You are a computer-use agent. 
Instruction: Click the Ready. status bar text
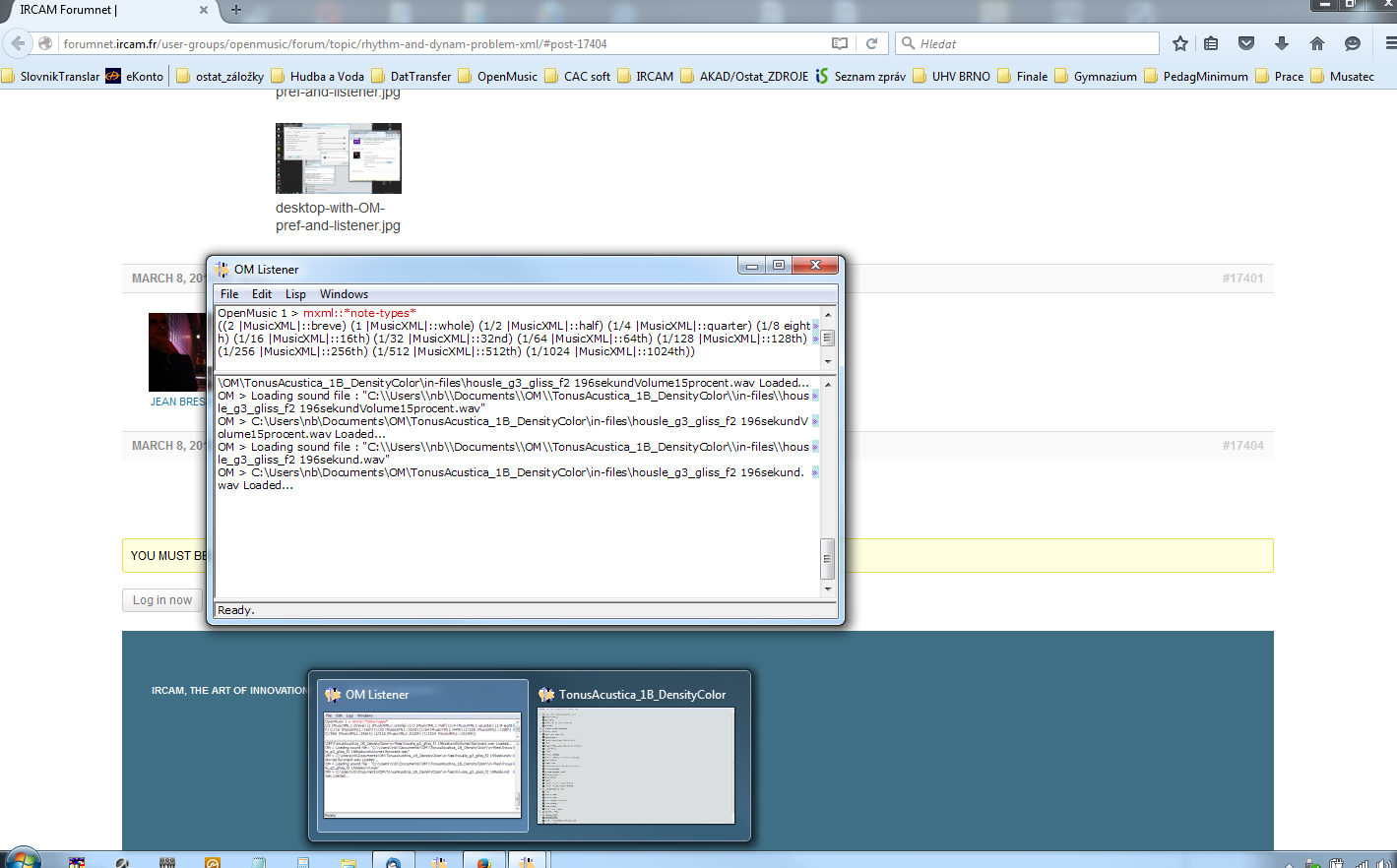(236, 610)
